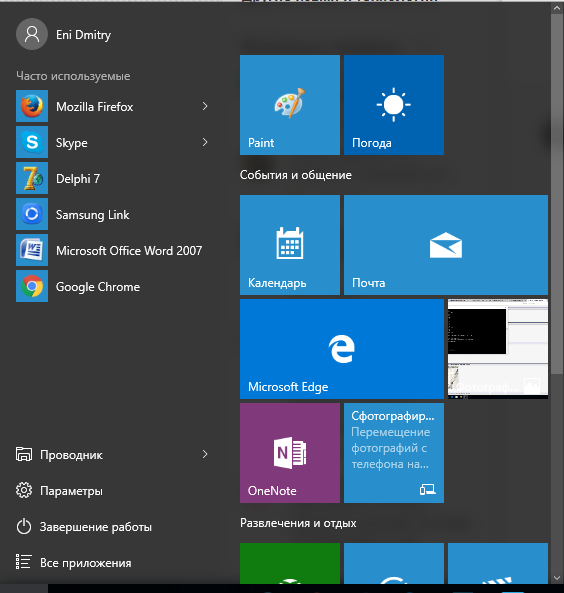Open Skype from the frequently used list

112,142
